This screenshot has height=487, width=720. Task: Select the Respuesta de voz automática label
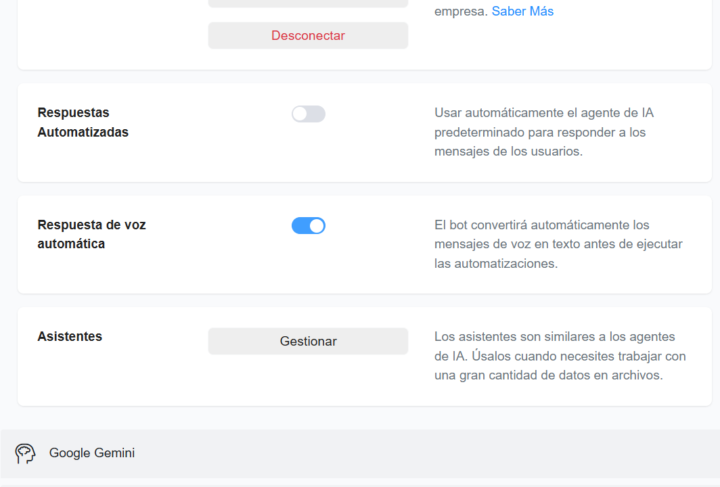[x=91, y=234]
